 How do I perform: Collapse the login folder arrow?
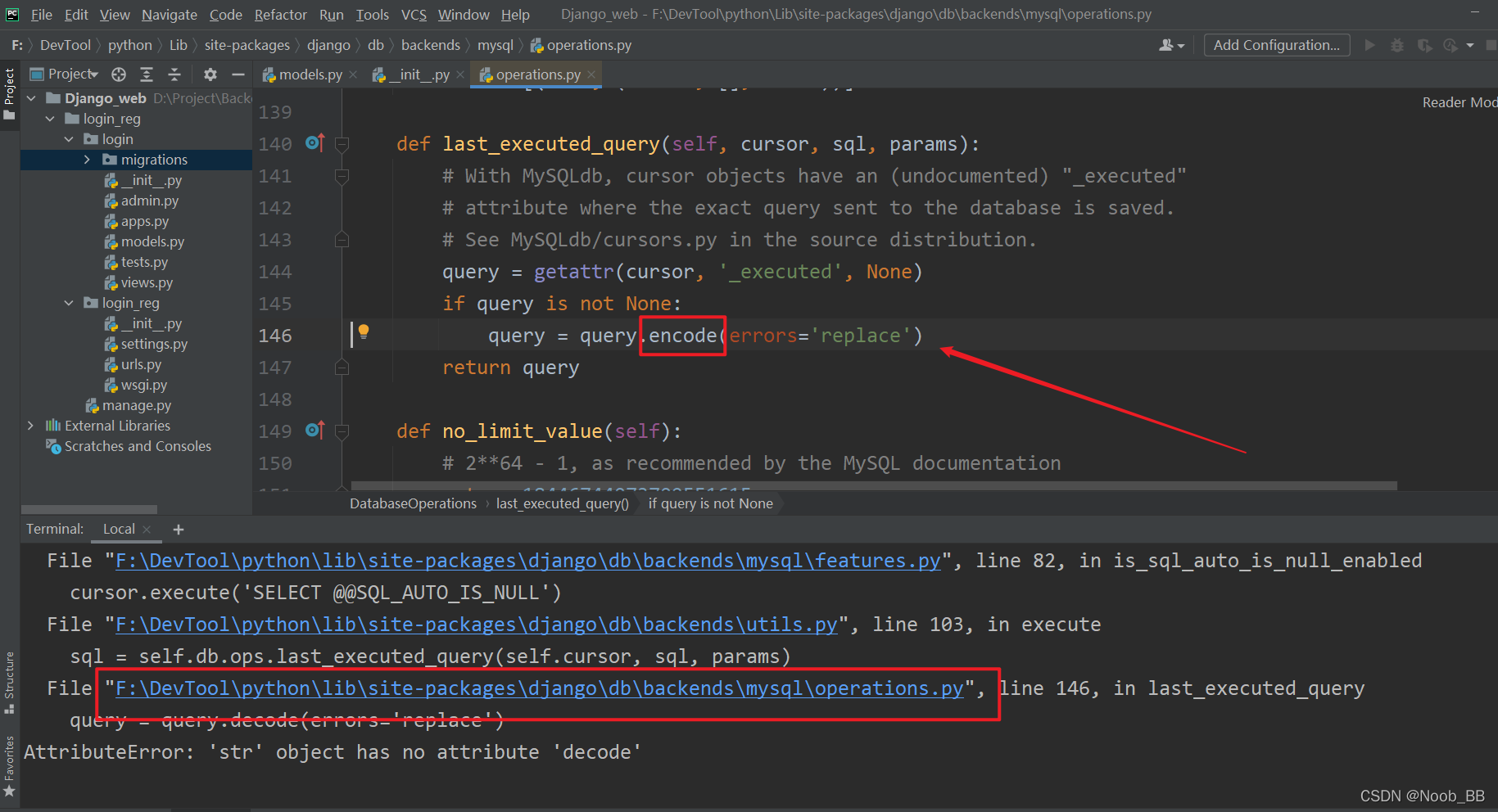(x=69, y=139)
